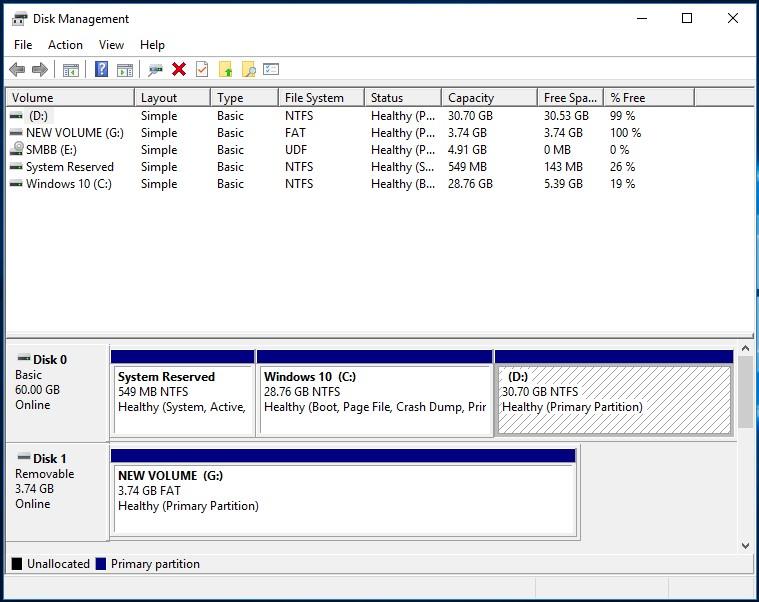Select Windows 10 (C:) in volume list
Screen dimensions: 759x602
click(x=69, y=184)
